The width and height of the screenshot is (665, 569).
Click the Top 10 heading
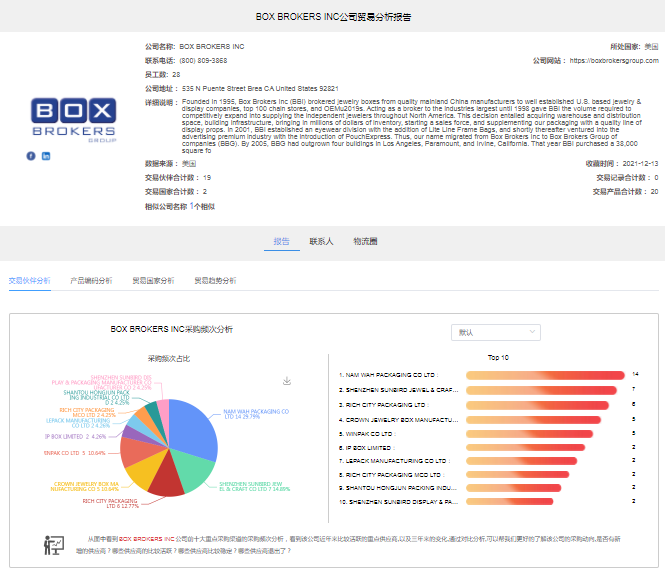[x=498, y=357]
